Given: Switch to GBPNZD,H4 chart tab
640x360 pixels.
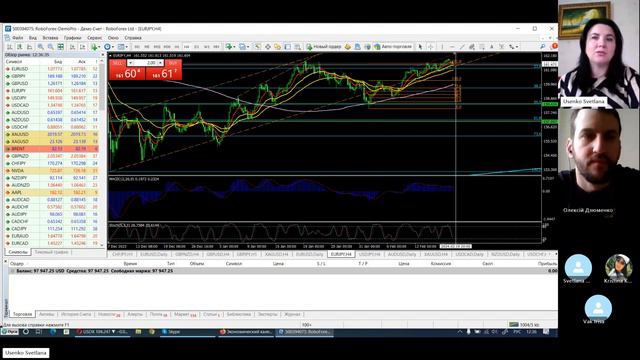Looking at the screenshot, I should [x=187, y=254].
